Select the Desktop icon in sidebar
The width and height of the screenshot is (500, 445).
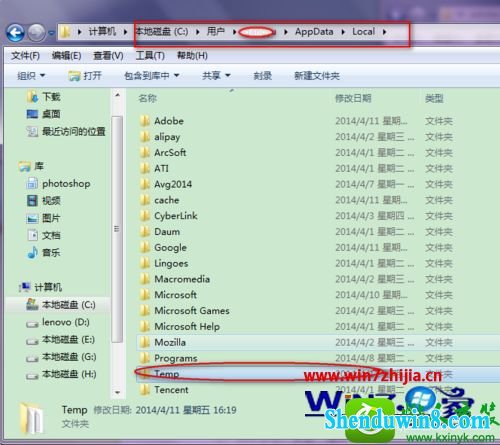coord(32,114)
